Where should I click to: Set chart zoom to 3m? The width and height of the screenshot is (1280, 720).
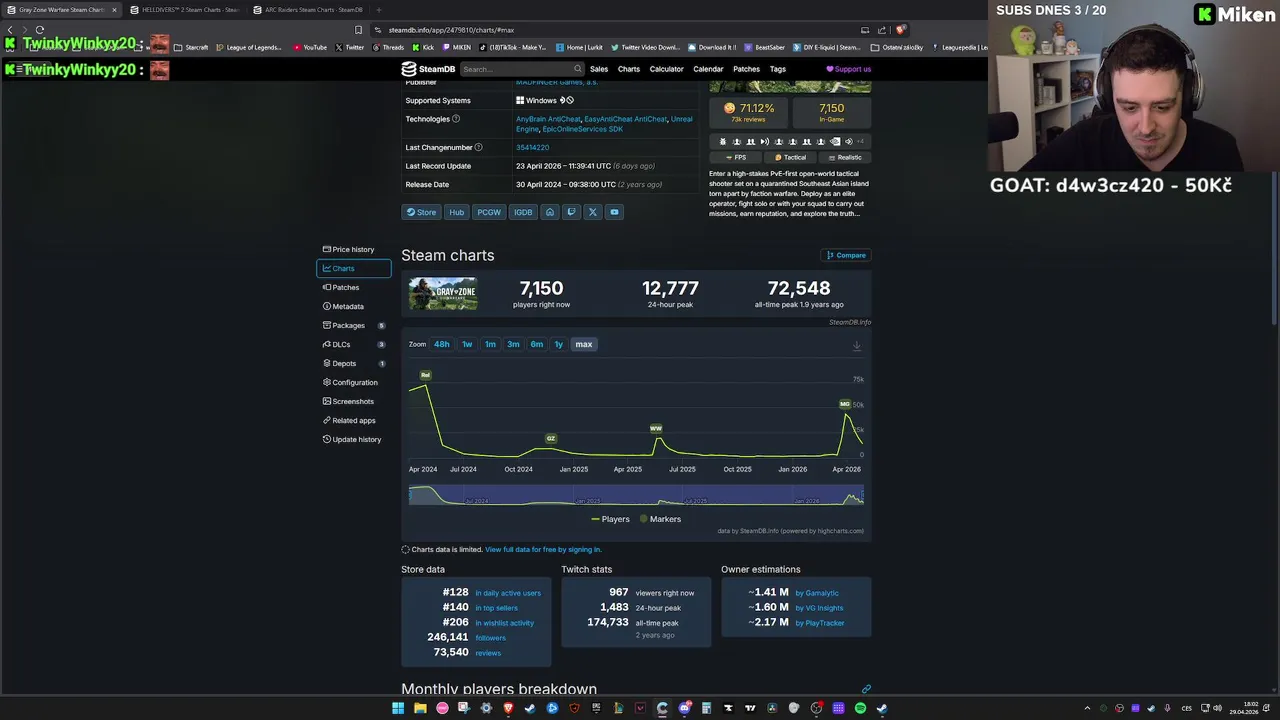point(513,344)
